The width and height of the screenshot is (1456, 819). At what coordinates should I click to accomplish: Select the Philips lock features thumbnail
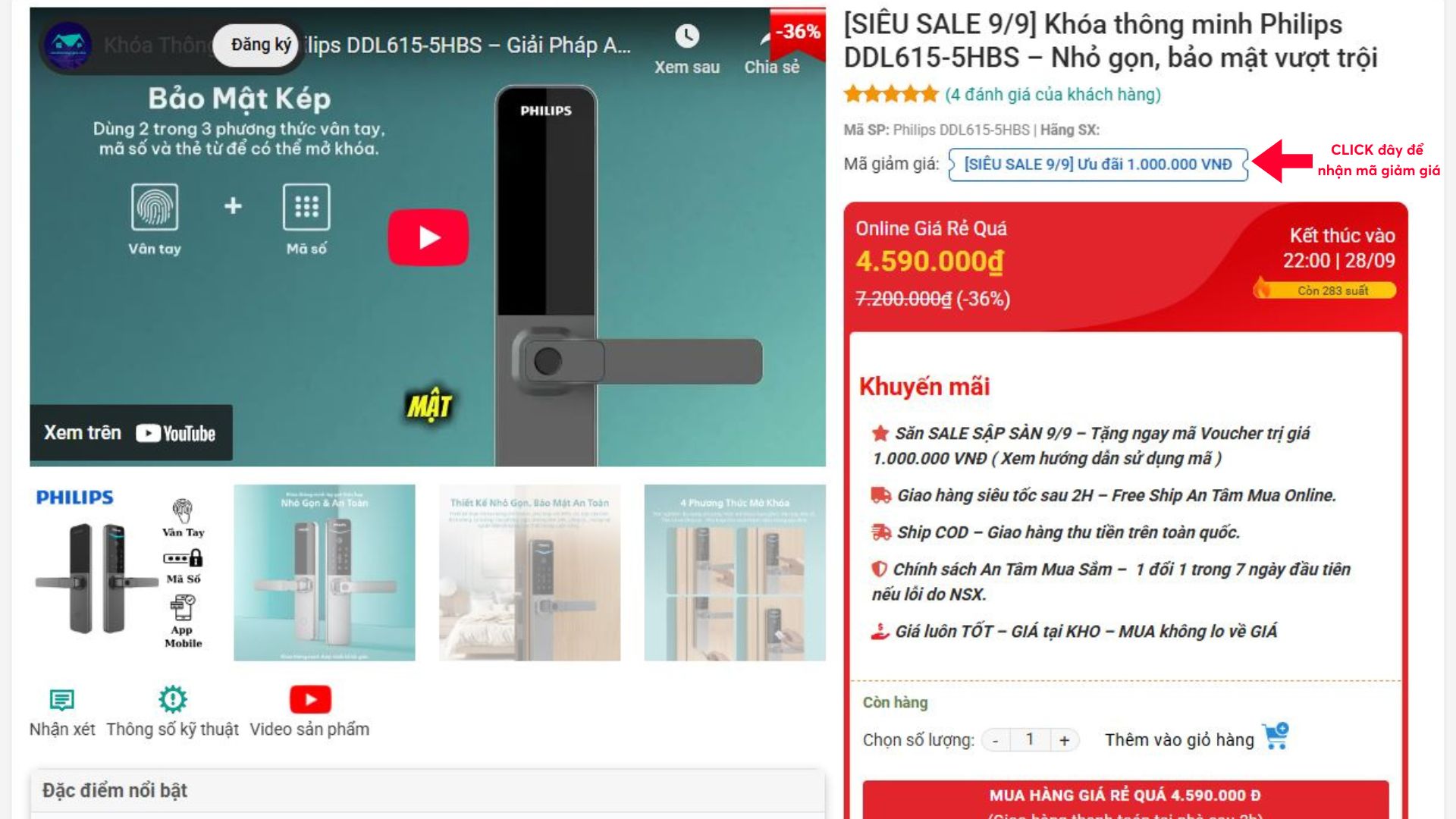click(120, 573)
